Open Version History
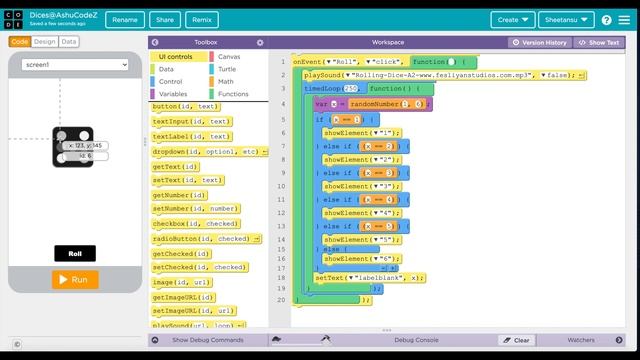640x360 pixels. [x=540, y=42]
